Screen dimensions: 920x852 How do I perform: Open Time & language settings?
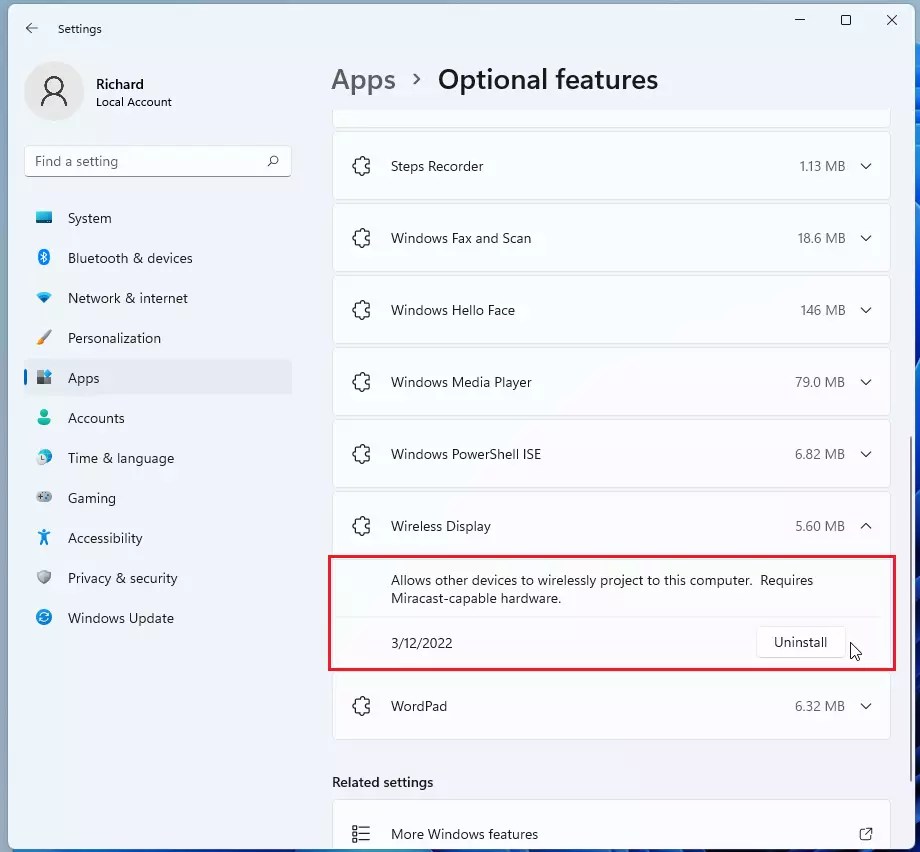pos(120,458)
